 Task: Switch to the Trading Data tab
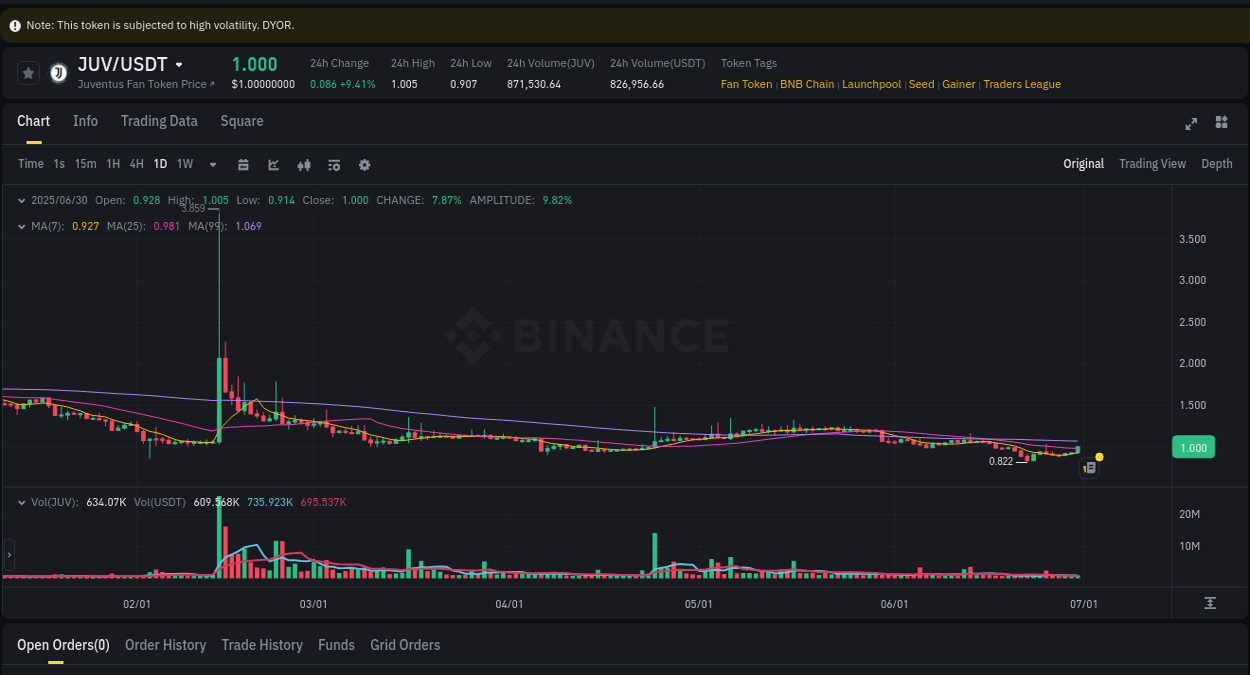tap(159, 121)
